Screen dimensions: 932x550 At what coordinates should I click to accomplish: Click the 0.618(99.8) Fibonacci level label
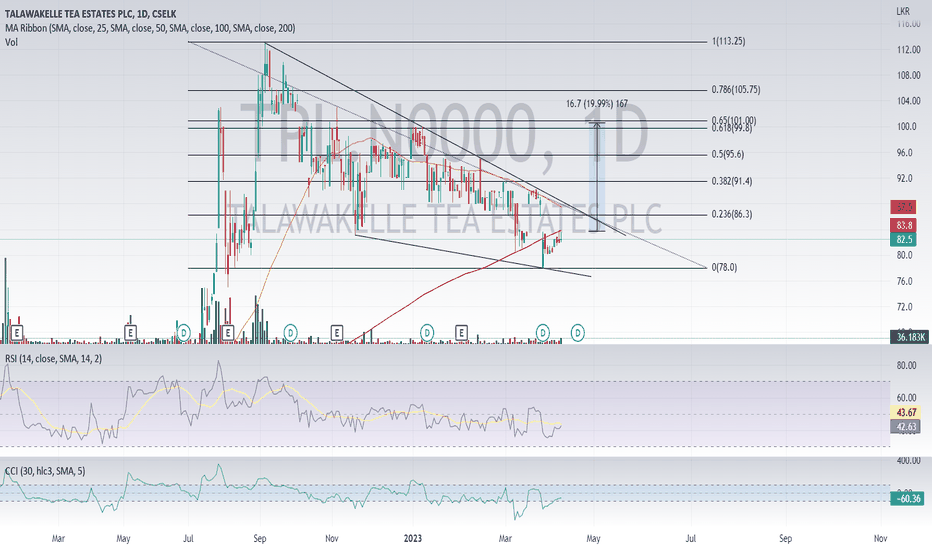pyautogui.click(x=732, y=128)
